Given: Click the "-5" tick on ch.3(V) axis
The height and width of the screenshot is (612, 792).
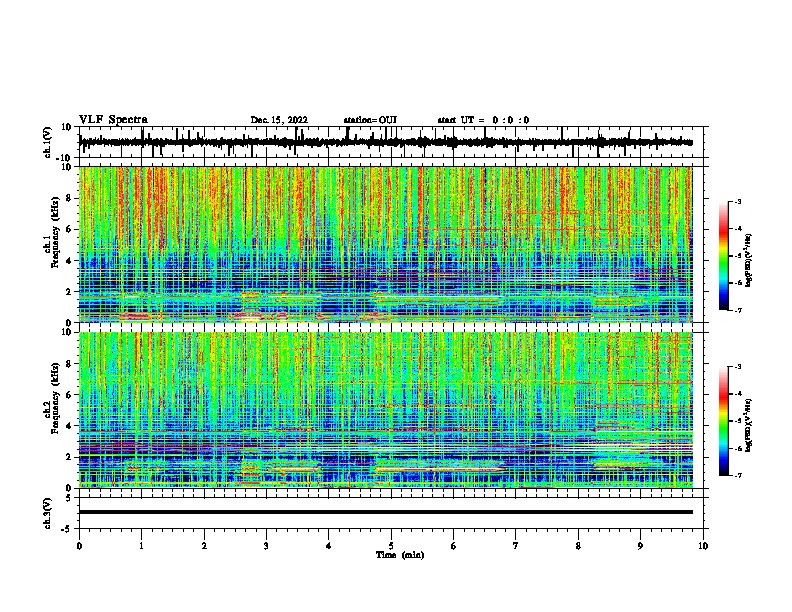Looking at the screenshot, I should (68, 529).
